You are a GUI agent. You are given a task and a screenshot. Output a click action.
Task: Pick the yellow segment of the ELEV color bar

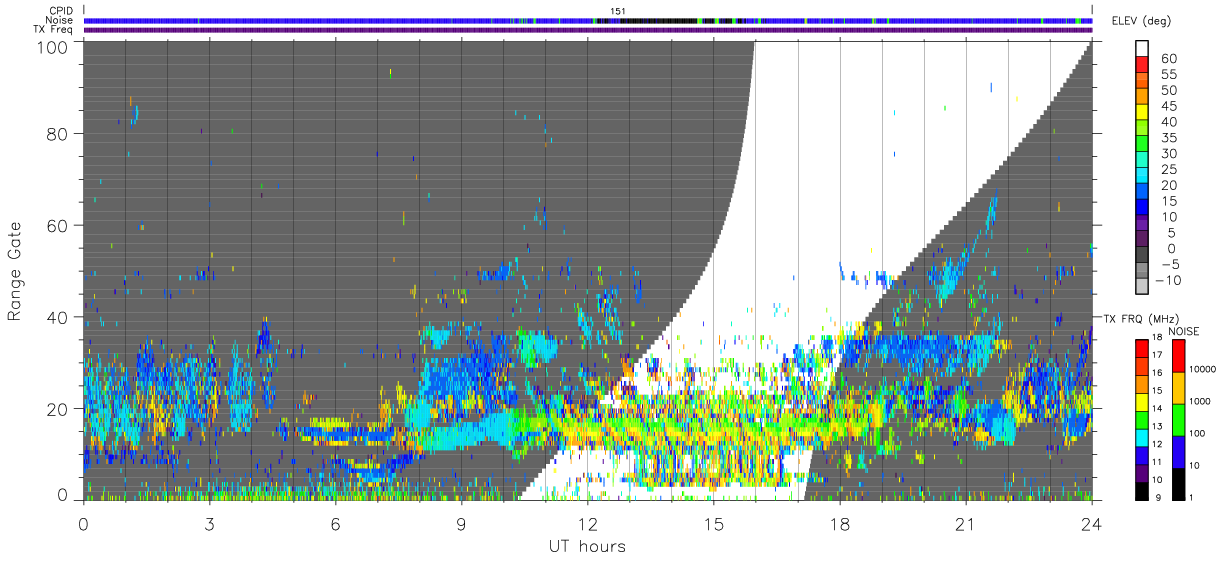pyautogui.click(x=1143, y=112)
